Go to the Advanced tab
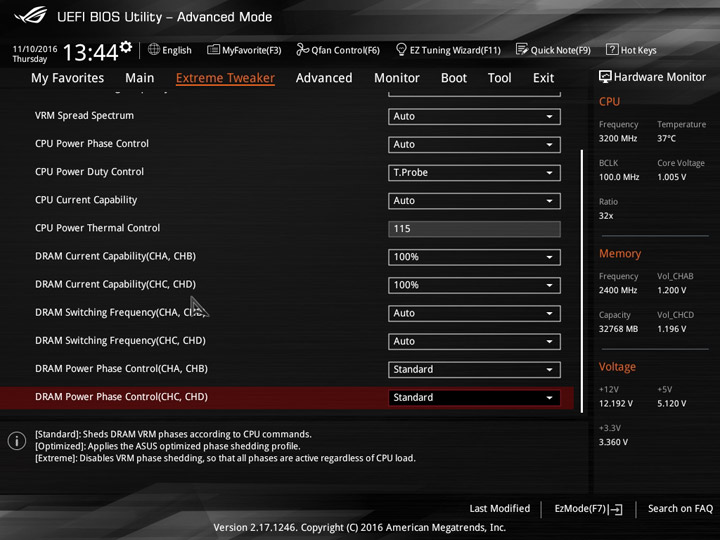This screenshot has width=720, height=540. click(324, 78)
